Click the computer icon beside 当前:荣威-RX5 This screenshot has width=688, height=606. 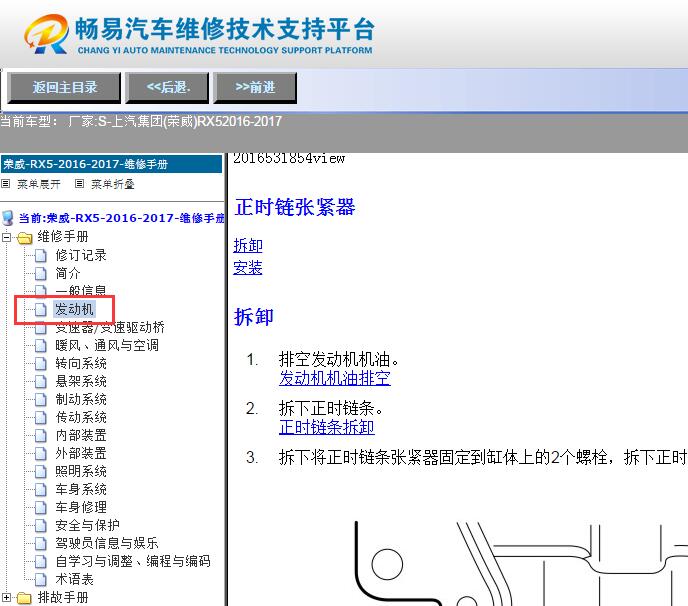click(x=8, y=218)
